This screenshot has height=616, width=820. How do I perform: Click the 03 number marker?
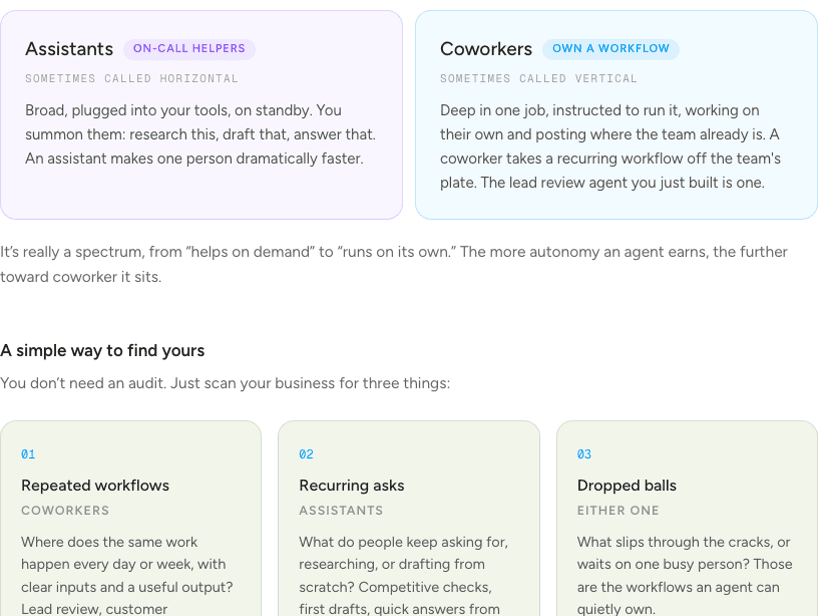tap(584, 454)
